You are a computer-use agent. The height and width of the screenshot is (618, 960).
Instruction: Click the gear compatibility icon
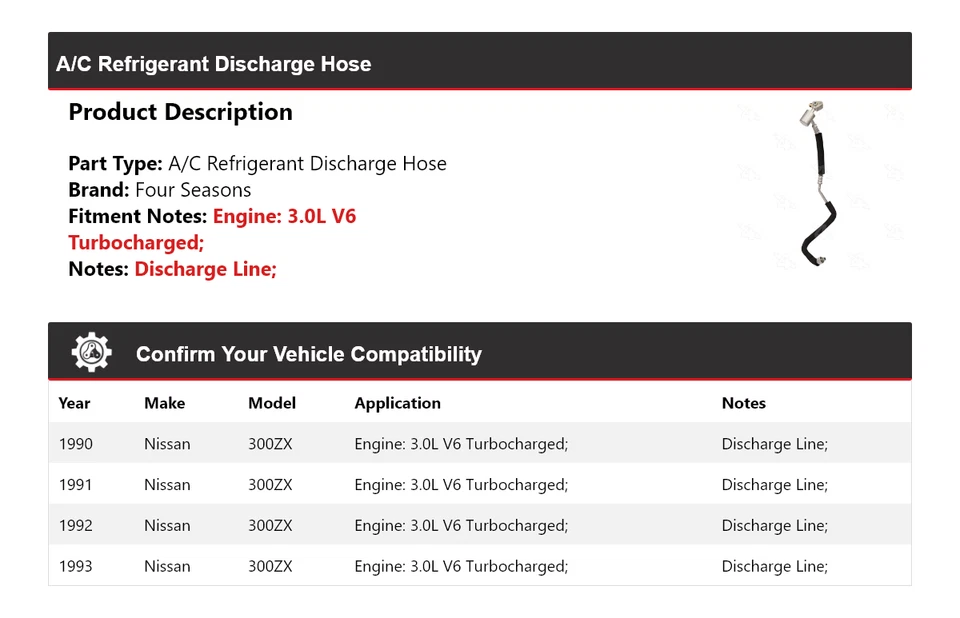(x=91, y=353)
